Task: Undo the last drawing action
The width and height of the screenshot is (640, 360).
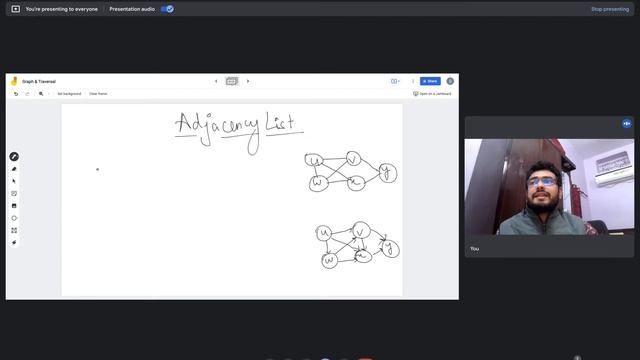Action: coord(16,94)
